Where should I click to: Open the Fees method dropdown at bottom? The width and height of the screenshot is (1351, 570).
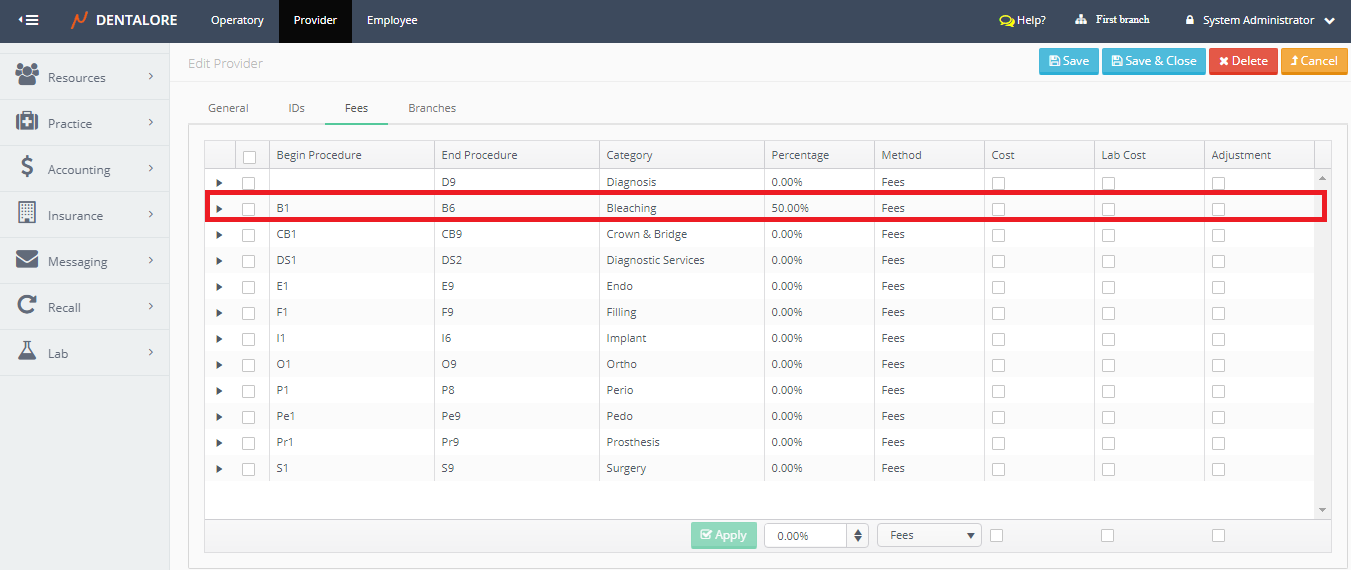(929, 535)
